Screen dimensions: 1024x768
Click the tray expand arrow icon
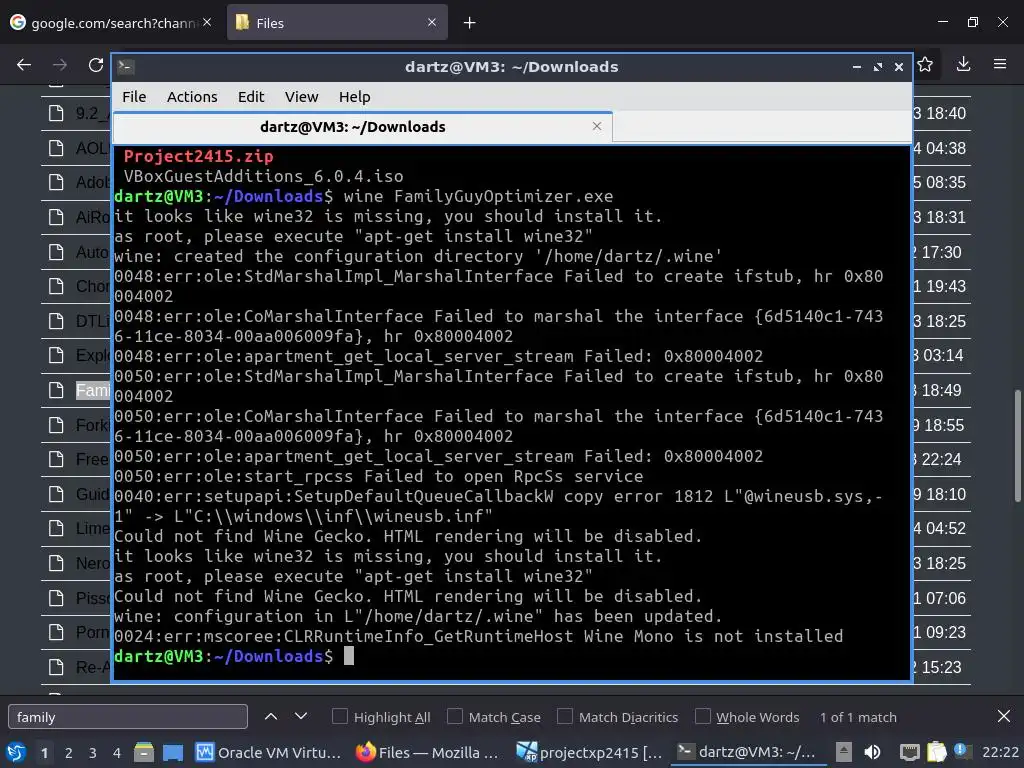pyautogui.click(x=844, y=752)
